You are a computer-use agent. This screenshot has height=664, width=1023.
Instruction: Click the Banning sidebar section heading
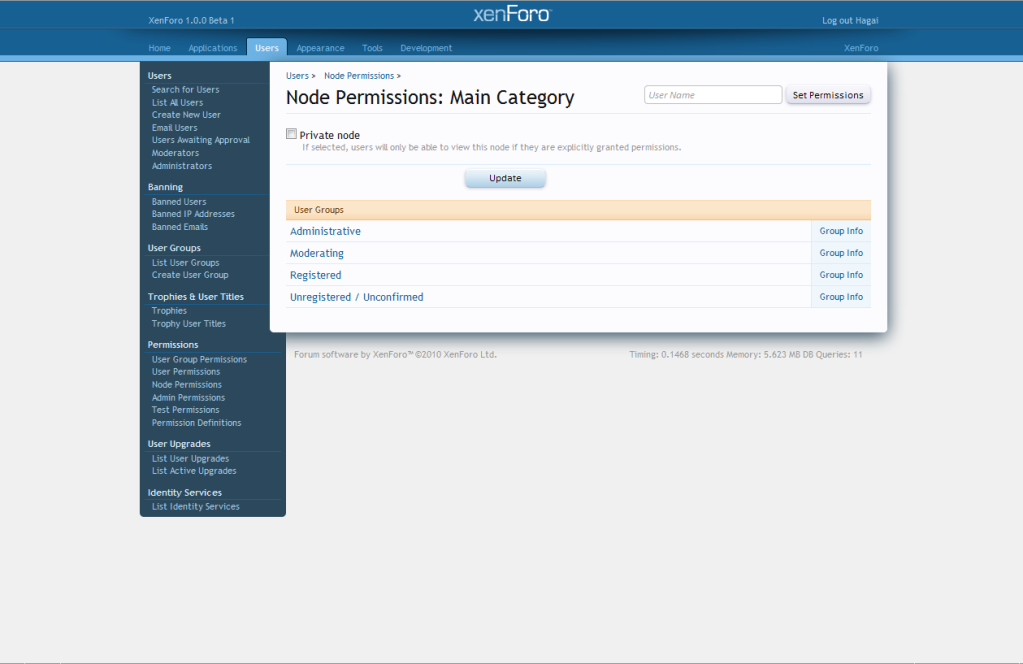coord(165,187)
